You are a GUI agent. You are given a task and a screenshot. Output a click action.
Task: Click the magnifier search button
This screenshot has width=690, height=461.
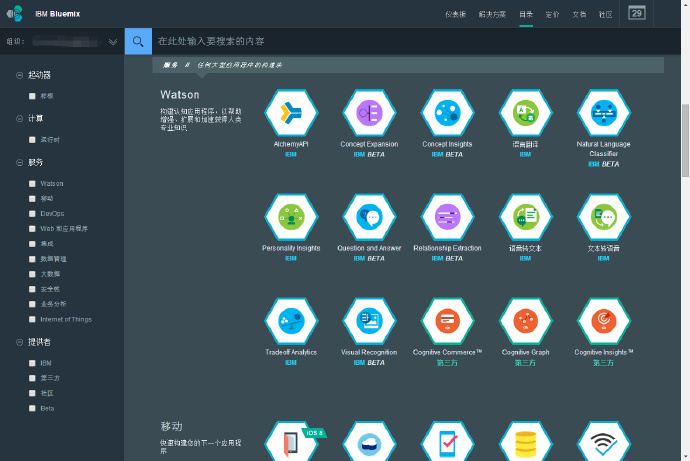(138, 41)
